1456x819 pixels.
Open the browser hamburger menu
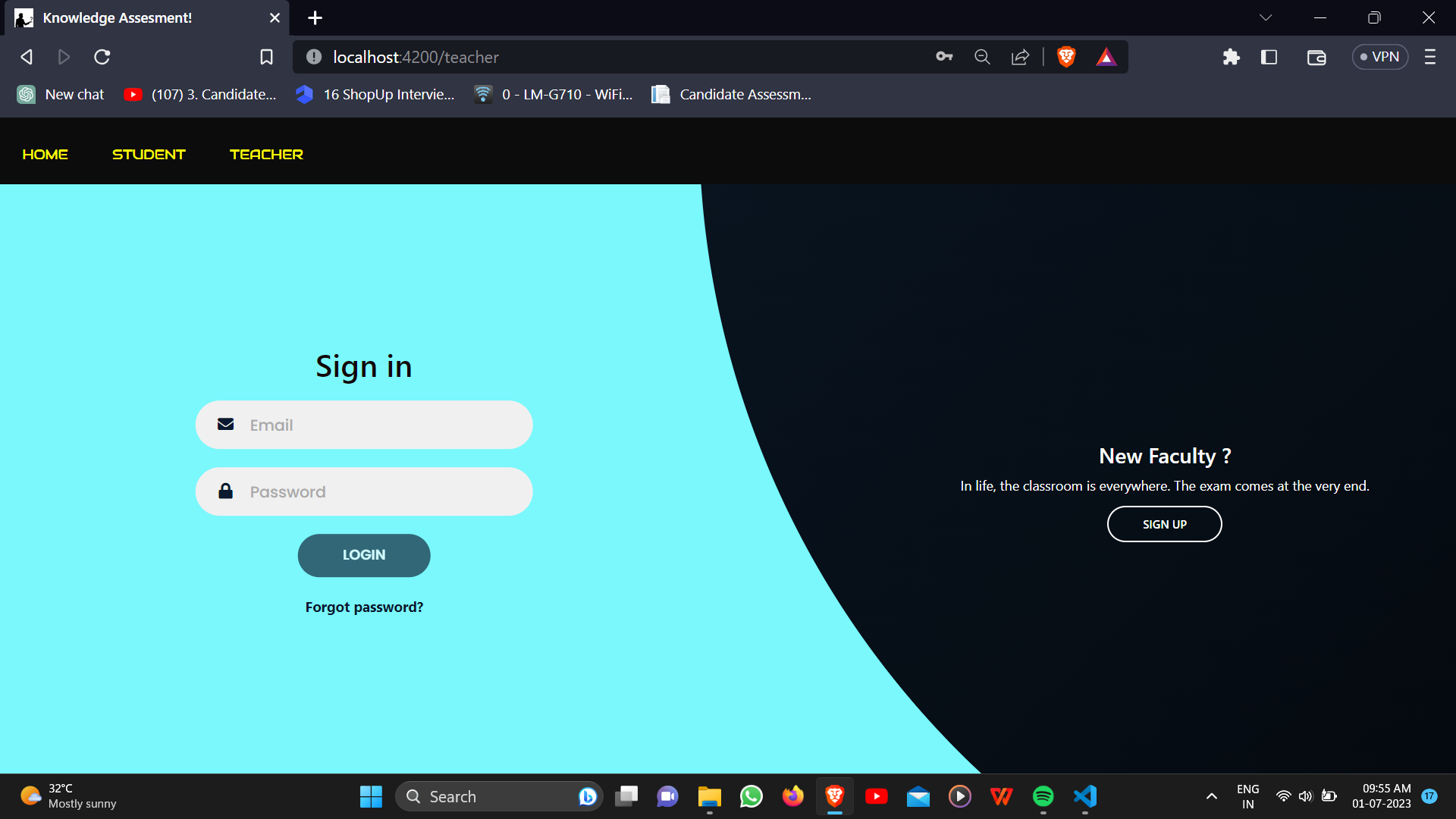(x=1431, y=56)
